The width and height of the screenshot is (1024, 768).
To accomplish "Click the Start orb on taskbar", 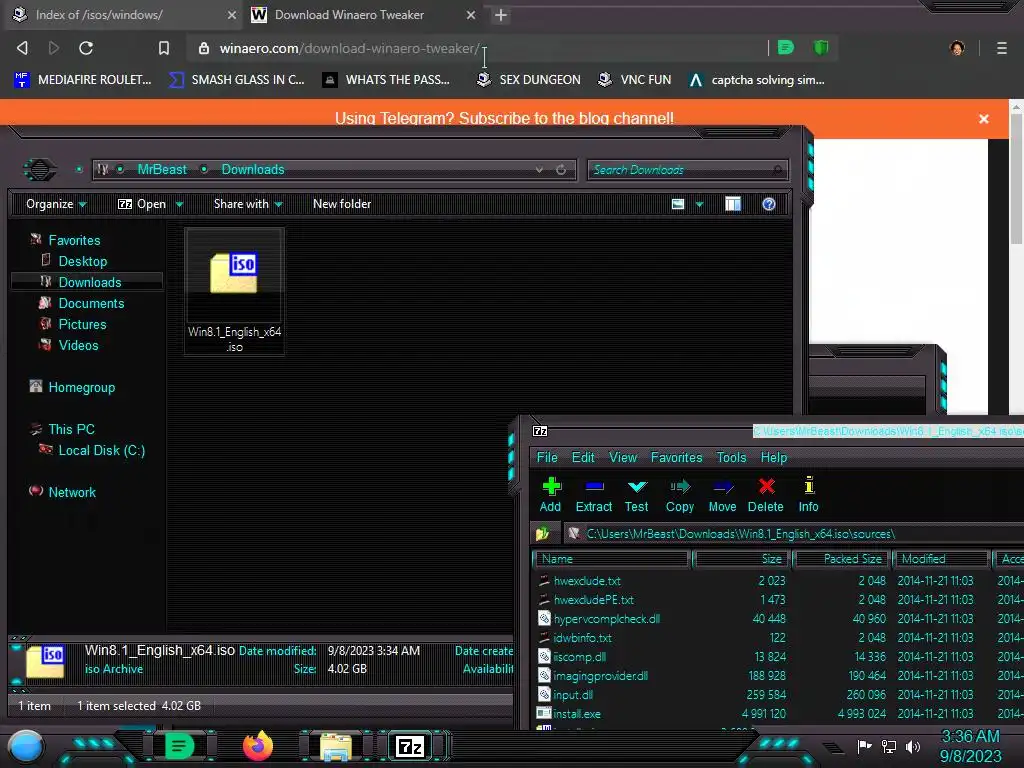I will 27,746.
